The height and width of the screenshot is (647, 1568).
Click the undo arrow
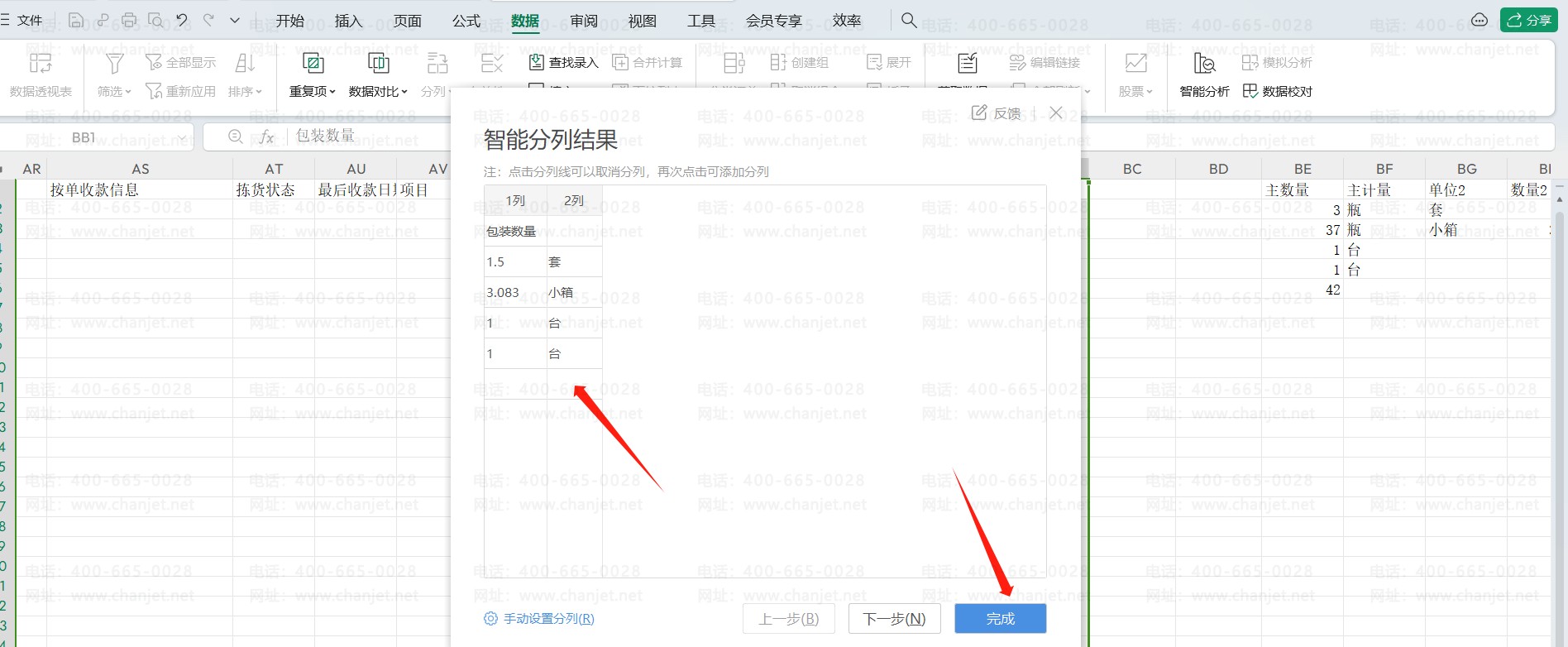[x=182, y=20]
